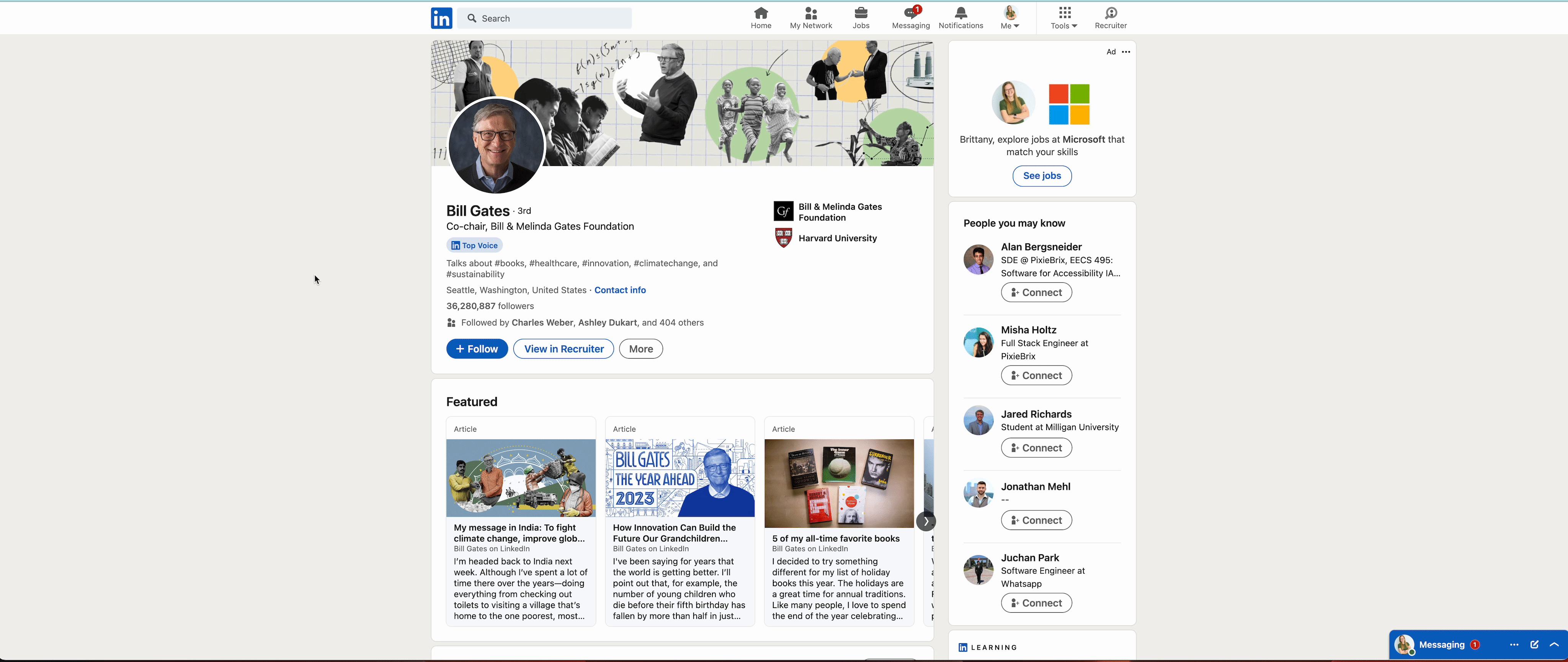
Task: Open My Network icon
Action: pyautogui.click(x=811, y=18)
